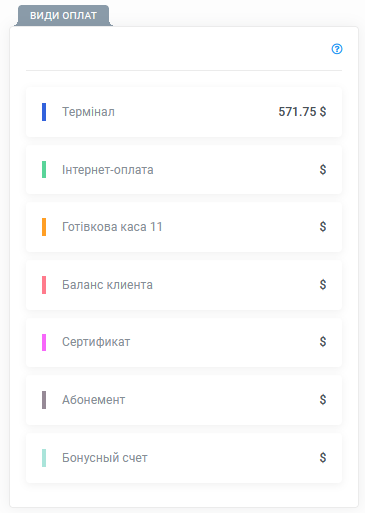Select the Сертификат payment type
The image size is (365, 513).
tap(184, 342)
